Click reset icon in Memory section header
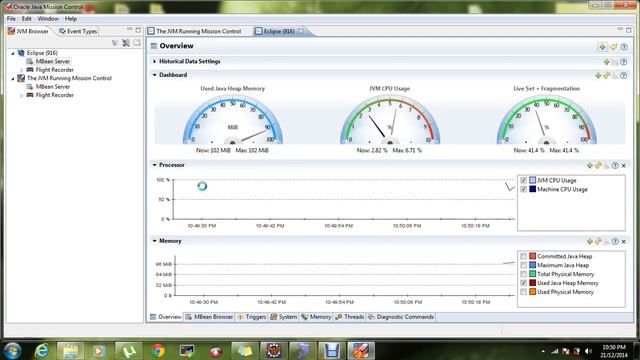Image resolution: width=640 pixels, height=360 pixels. [598, 241]
